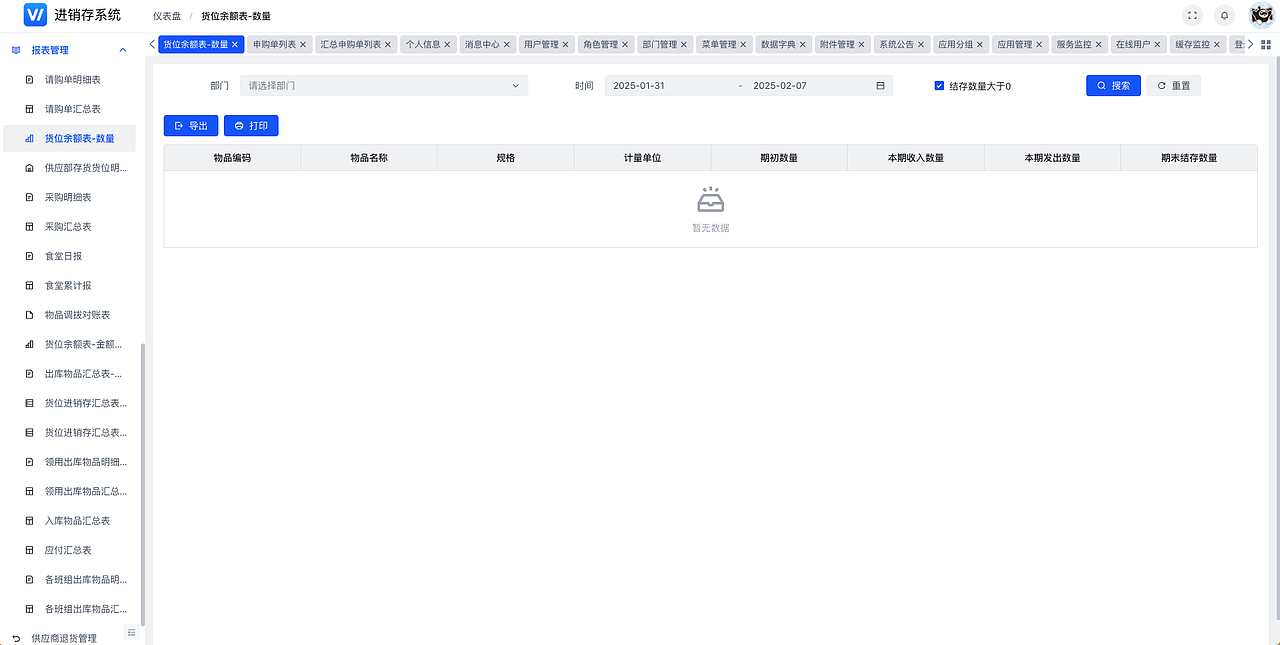Uncheck the 结存数量大于0 checkbox
Image resolution: width=1280 pixels, height=645 pixels.
pos(938,86)
